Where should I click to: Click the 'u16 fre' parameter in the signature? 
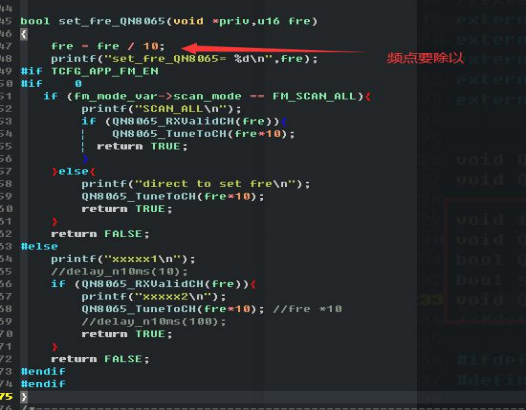(x=284, y=21)
